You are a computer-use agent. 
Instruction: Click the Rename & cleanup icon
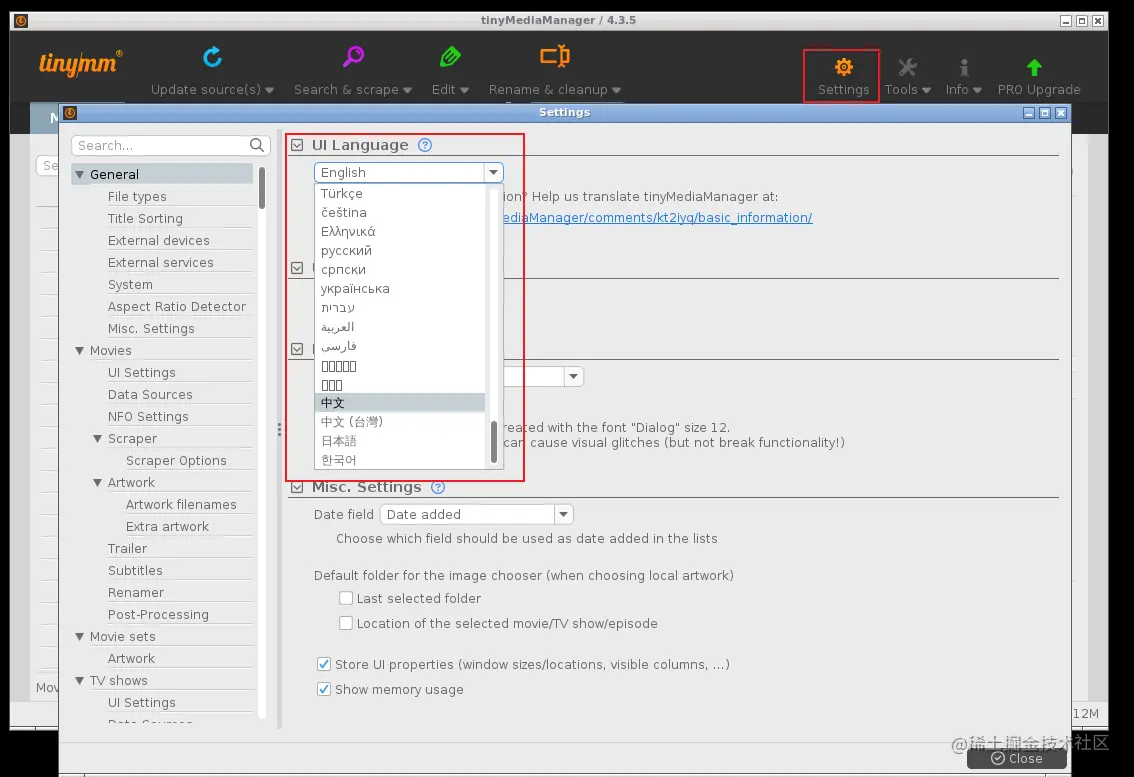click(x=555, y=56)
